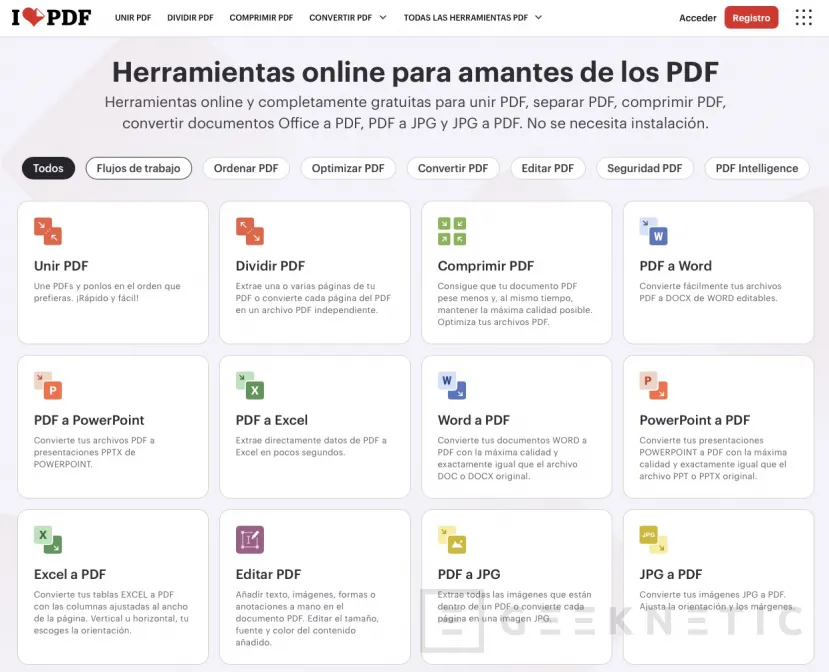Click text 'Consigue que tu documento PDF'

pos(507,286)
